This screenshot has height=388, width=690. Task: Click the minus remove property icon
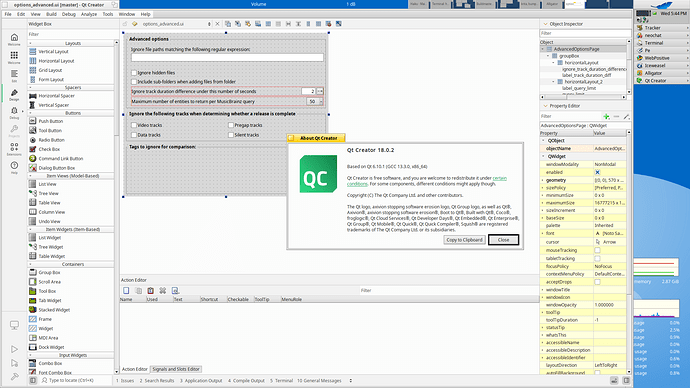[x=617, y=116]
